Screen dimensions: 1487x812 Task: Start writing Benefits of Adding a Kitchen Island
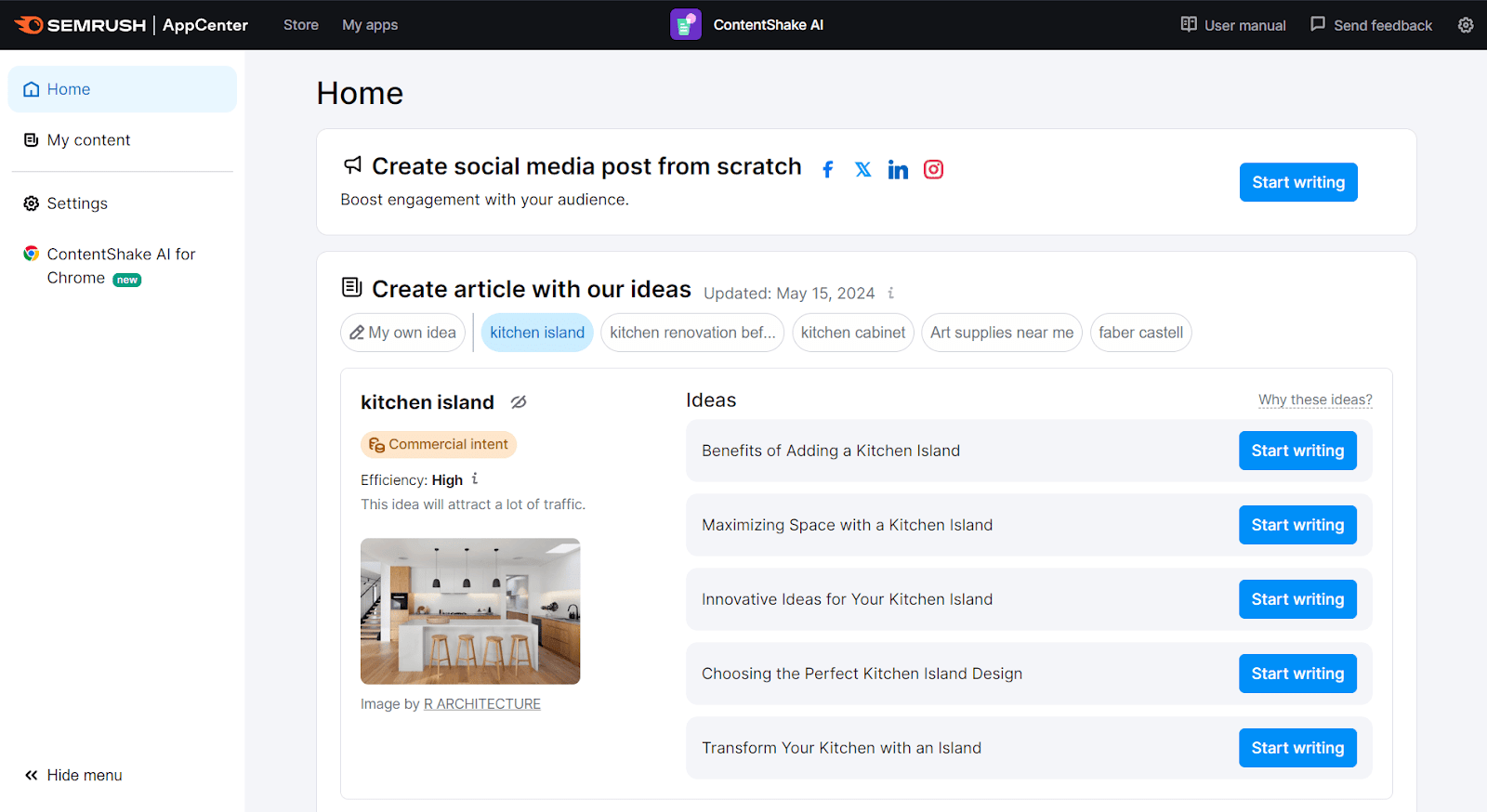point(1297,451)
